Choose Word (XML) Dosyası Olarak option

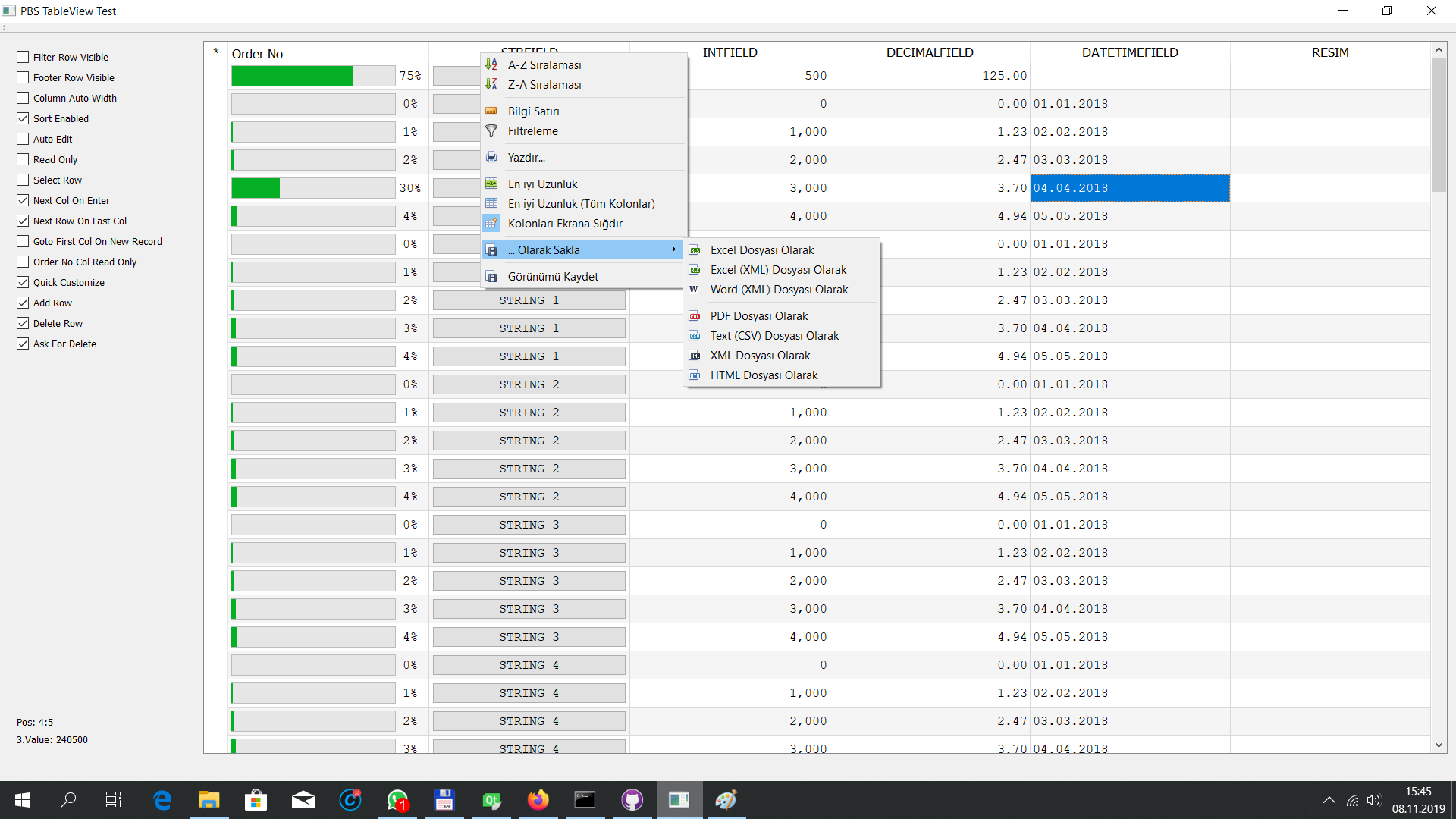(782, 289)
